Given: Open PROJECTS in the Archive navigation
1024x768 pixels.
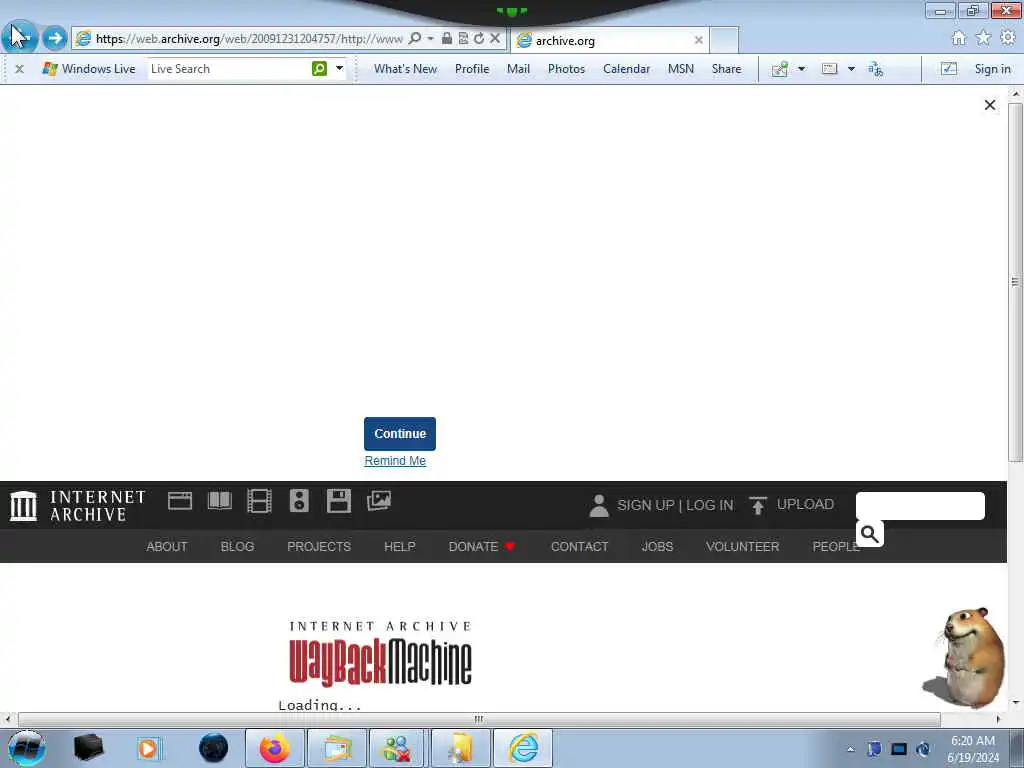Looking at the screenshot, I should [x=319, y=547].
